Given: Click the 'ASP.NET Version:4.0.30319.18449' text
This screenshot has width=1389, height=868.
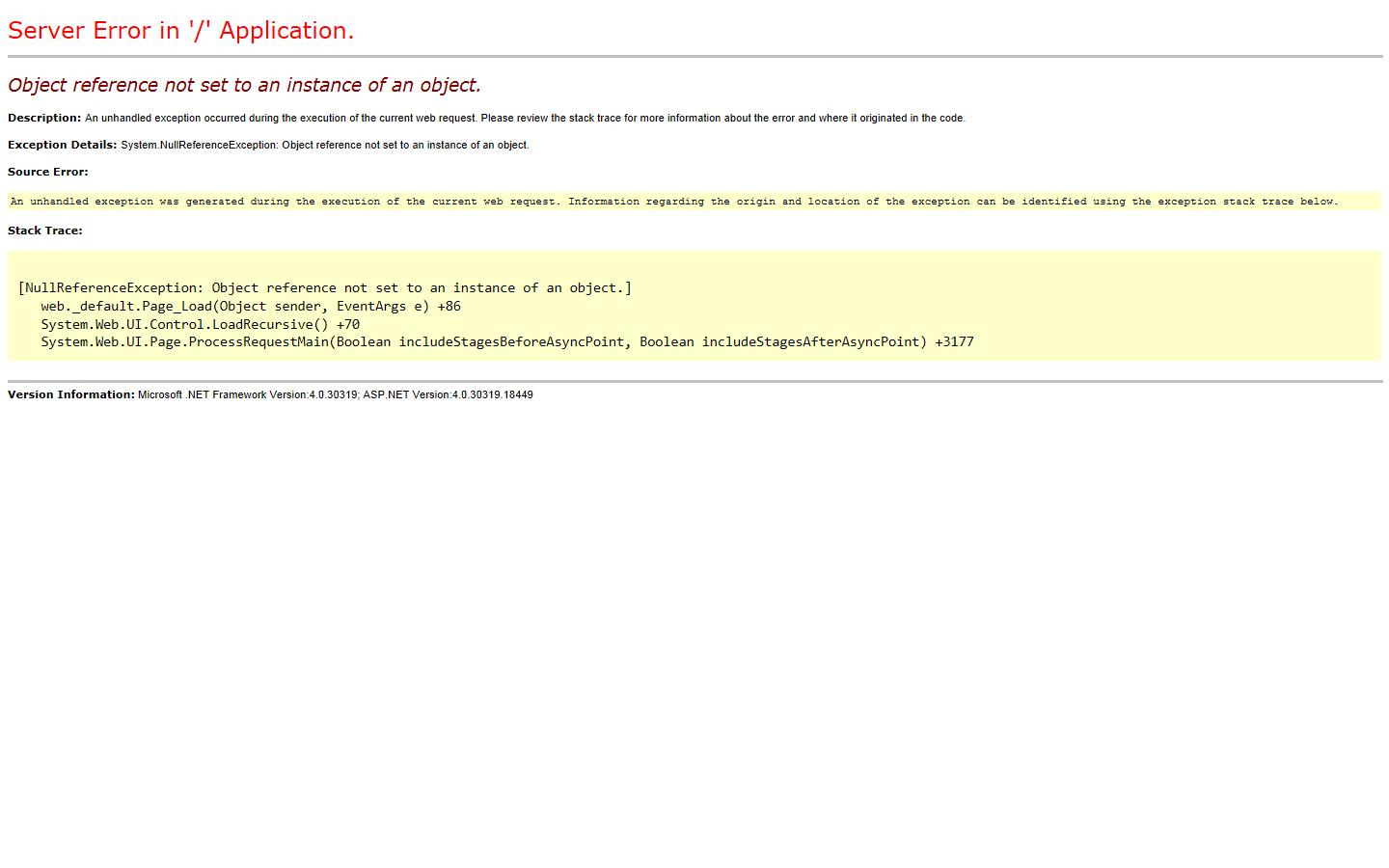Looking at the screenshot, I should 448,395.
